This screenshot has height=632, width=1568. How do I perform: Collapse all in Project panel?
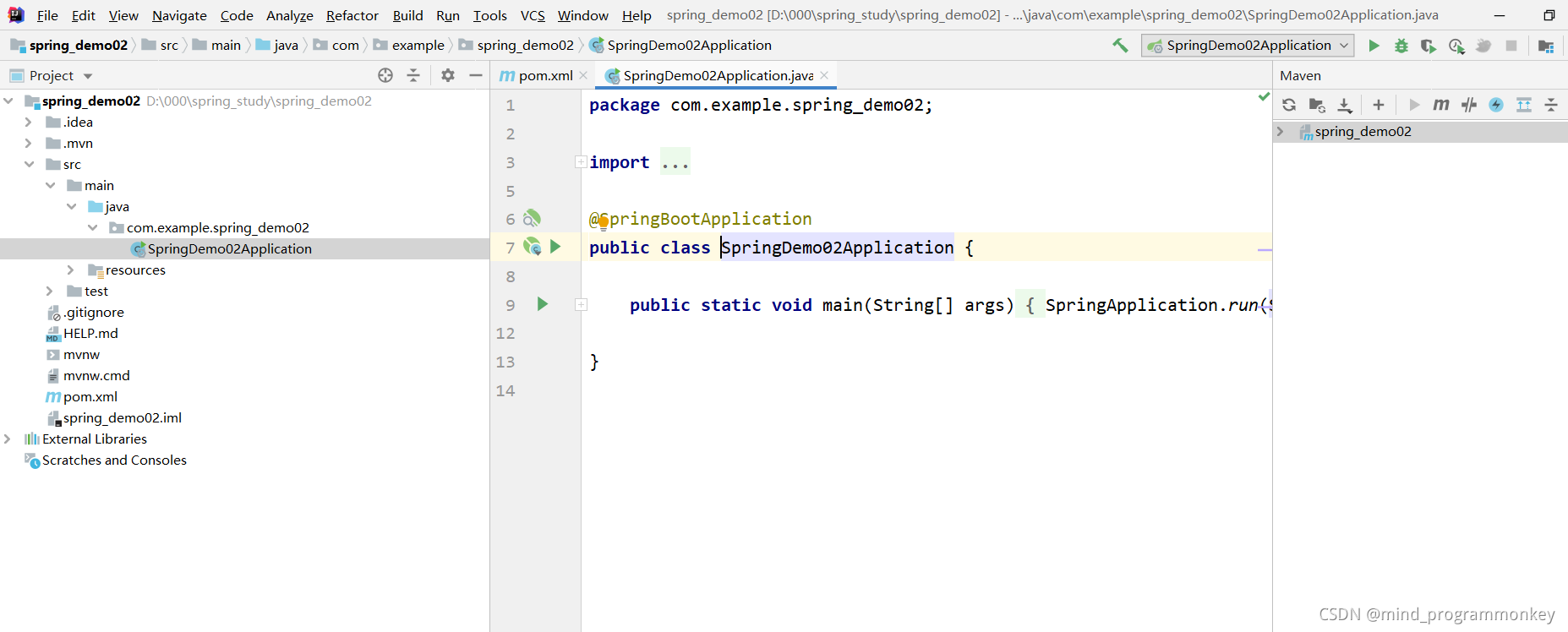coord(413,75)
